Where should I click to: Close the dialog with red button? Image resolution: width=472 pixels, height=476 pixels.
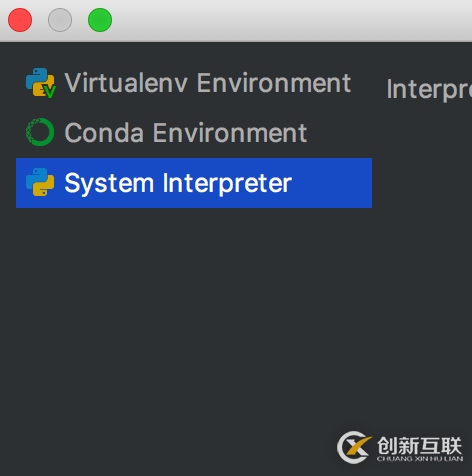[20, 20]
